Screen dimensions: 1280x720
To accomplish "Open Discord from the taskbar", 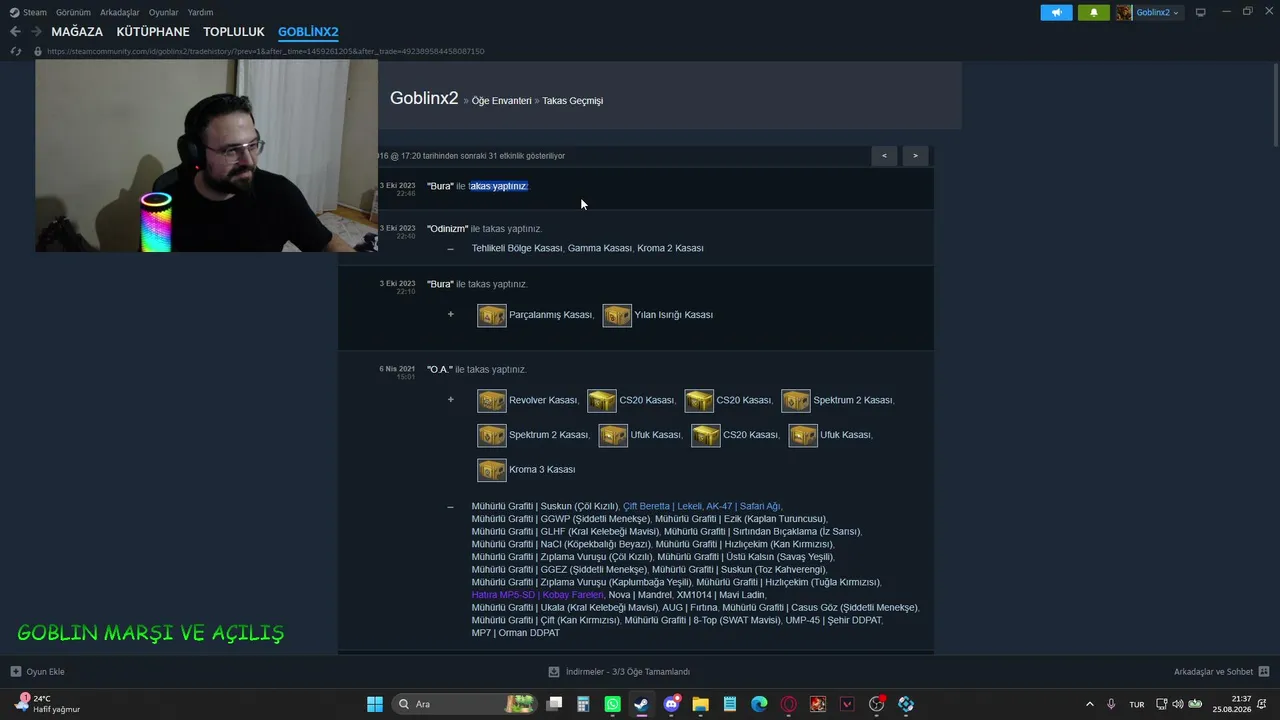I will point(672,704).
